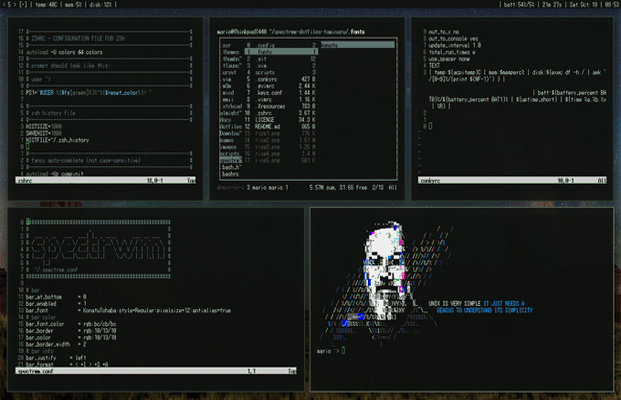
Task: Select the LICENSE file in ranger
Action: 281,120
